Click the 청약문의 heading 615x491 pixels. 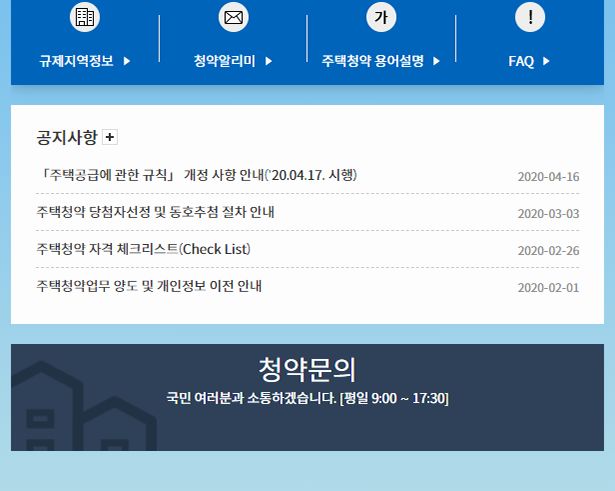(307, 370)
